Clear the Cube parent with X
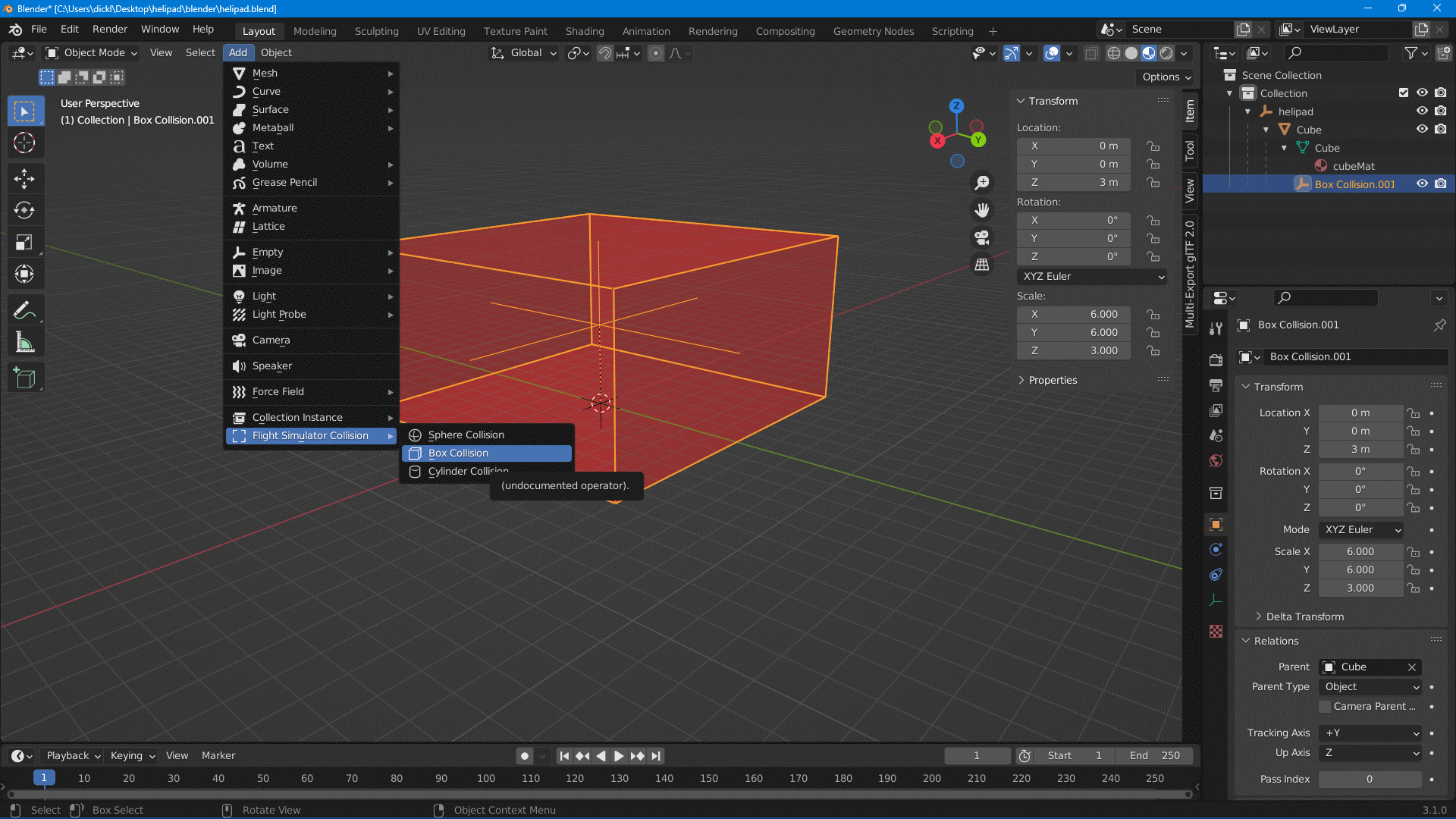 tap(1412, 667)
